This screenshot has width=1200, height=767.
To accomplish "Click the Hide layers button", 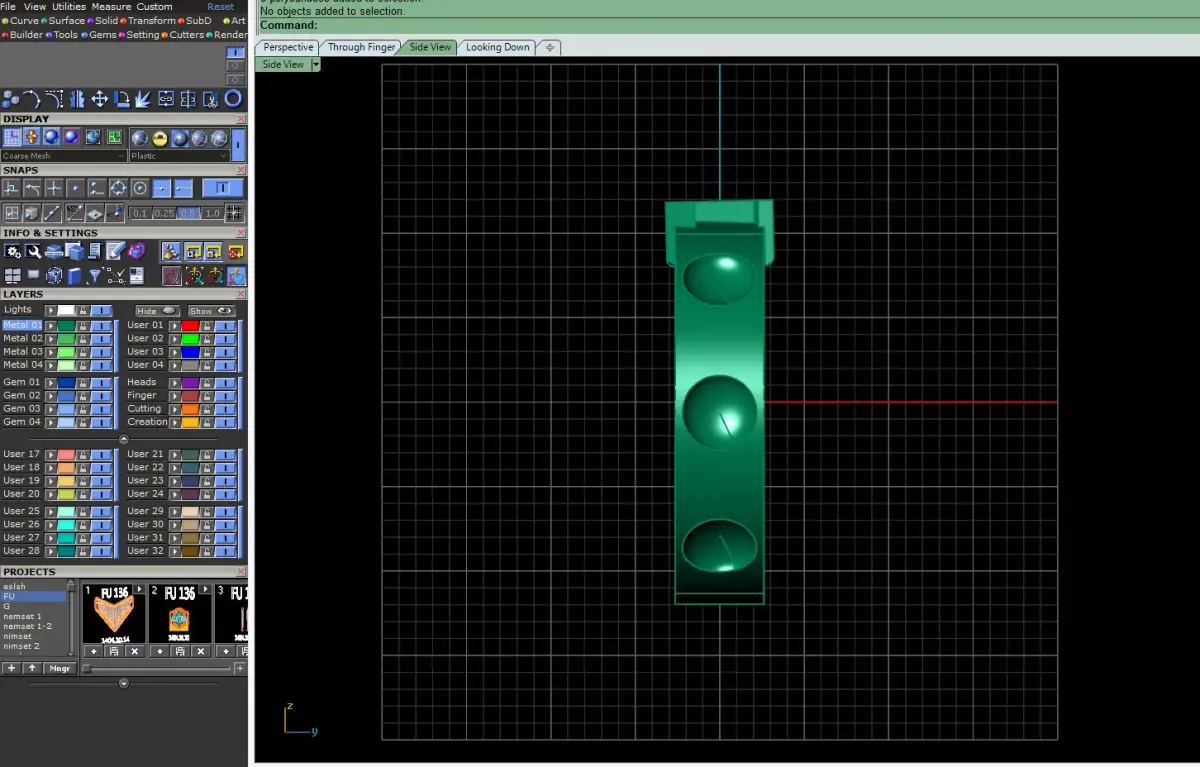I will (157, 311).
